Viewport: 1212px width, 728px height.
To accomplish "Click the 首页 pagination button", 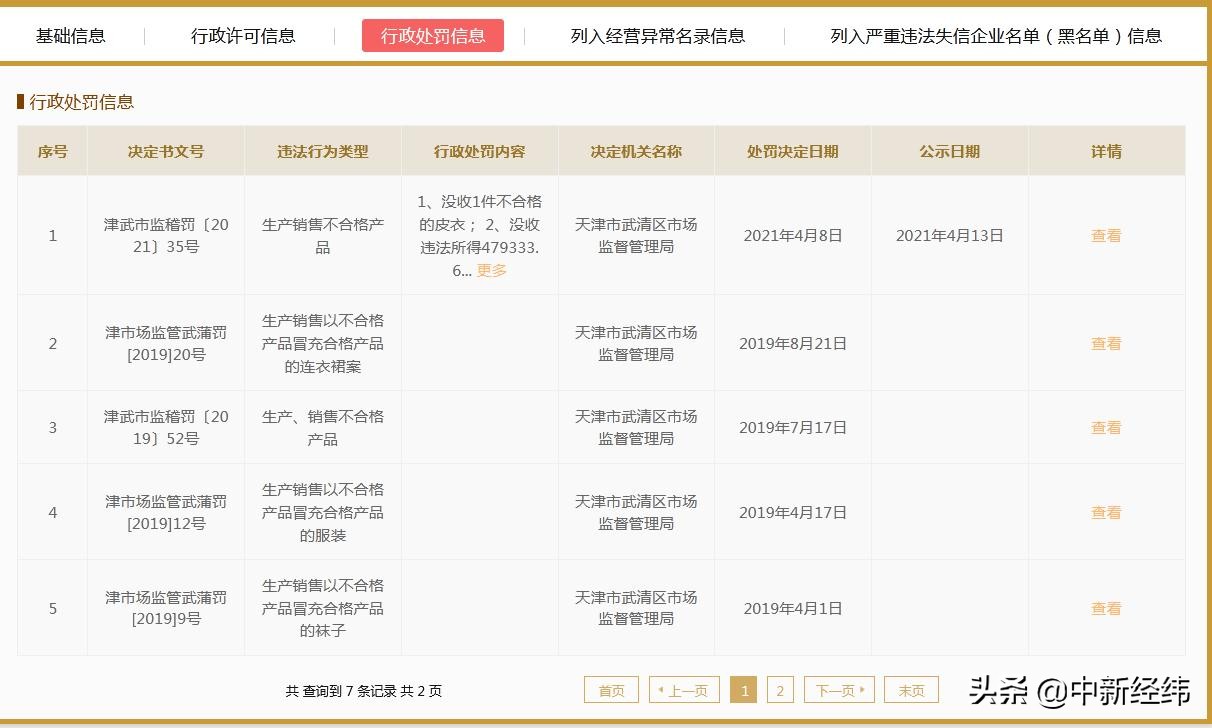I will pyautogui.click(x=610, y=689).
